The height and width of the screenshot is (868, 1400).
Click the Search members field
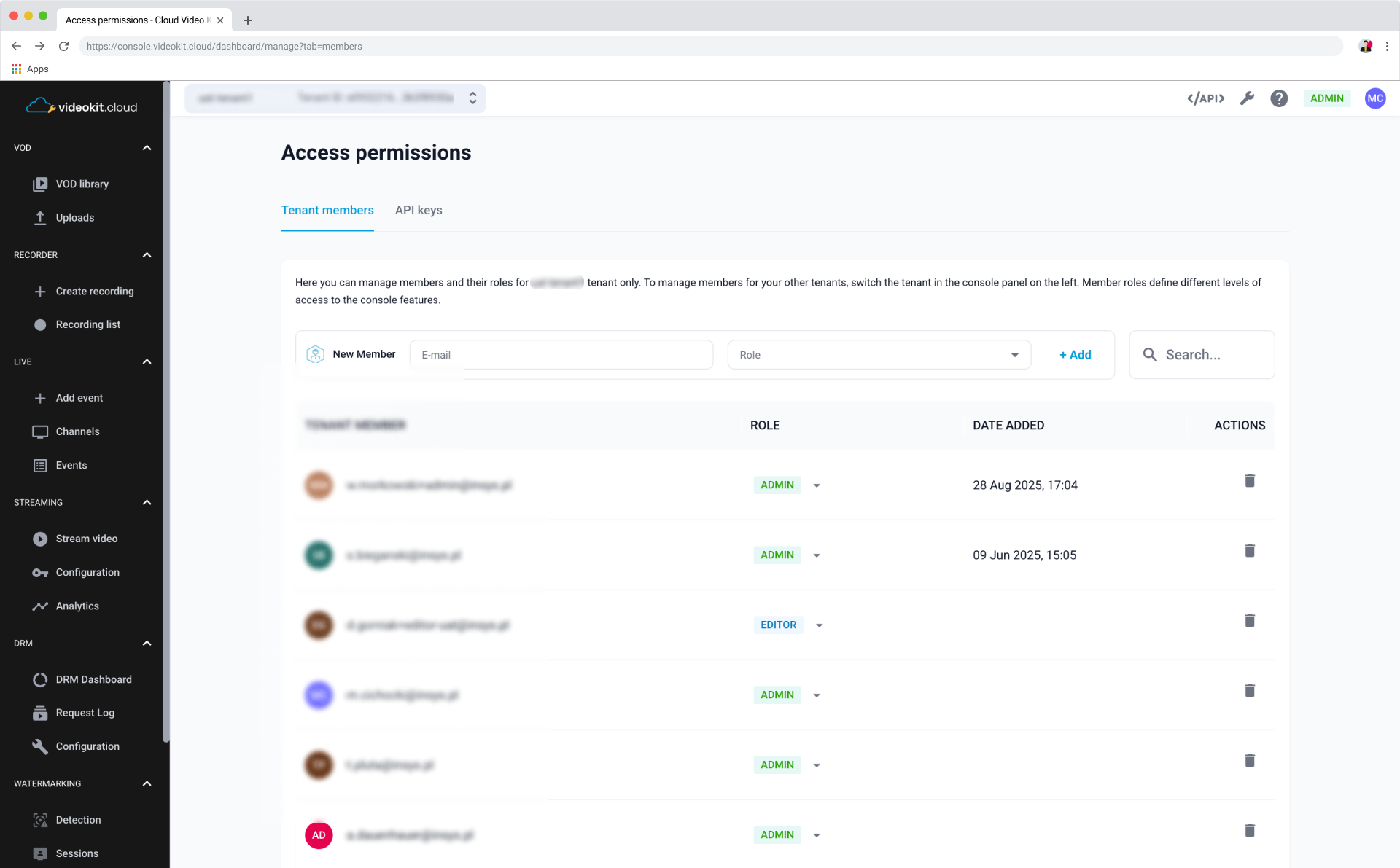pos(1202,355)
